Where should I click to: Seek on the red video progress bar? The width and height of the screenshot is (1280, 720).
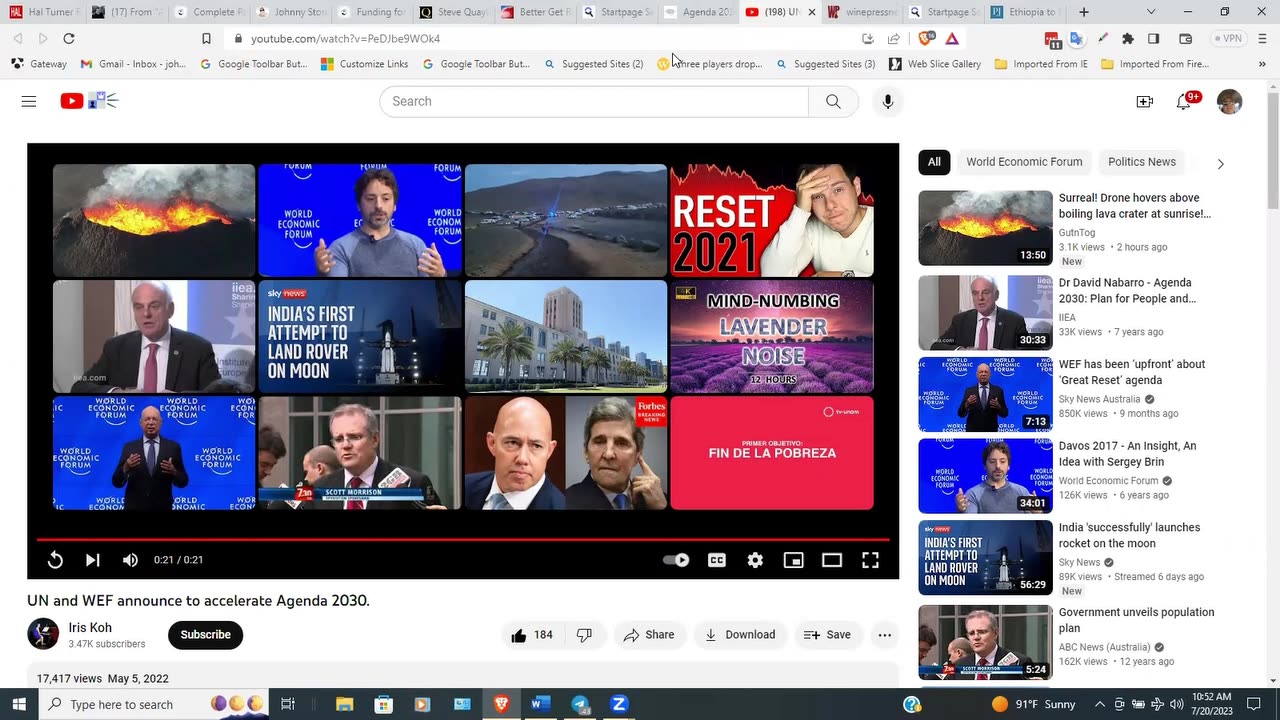463,539
